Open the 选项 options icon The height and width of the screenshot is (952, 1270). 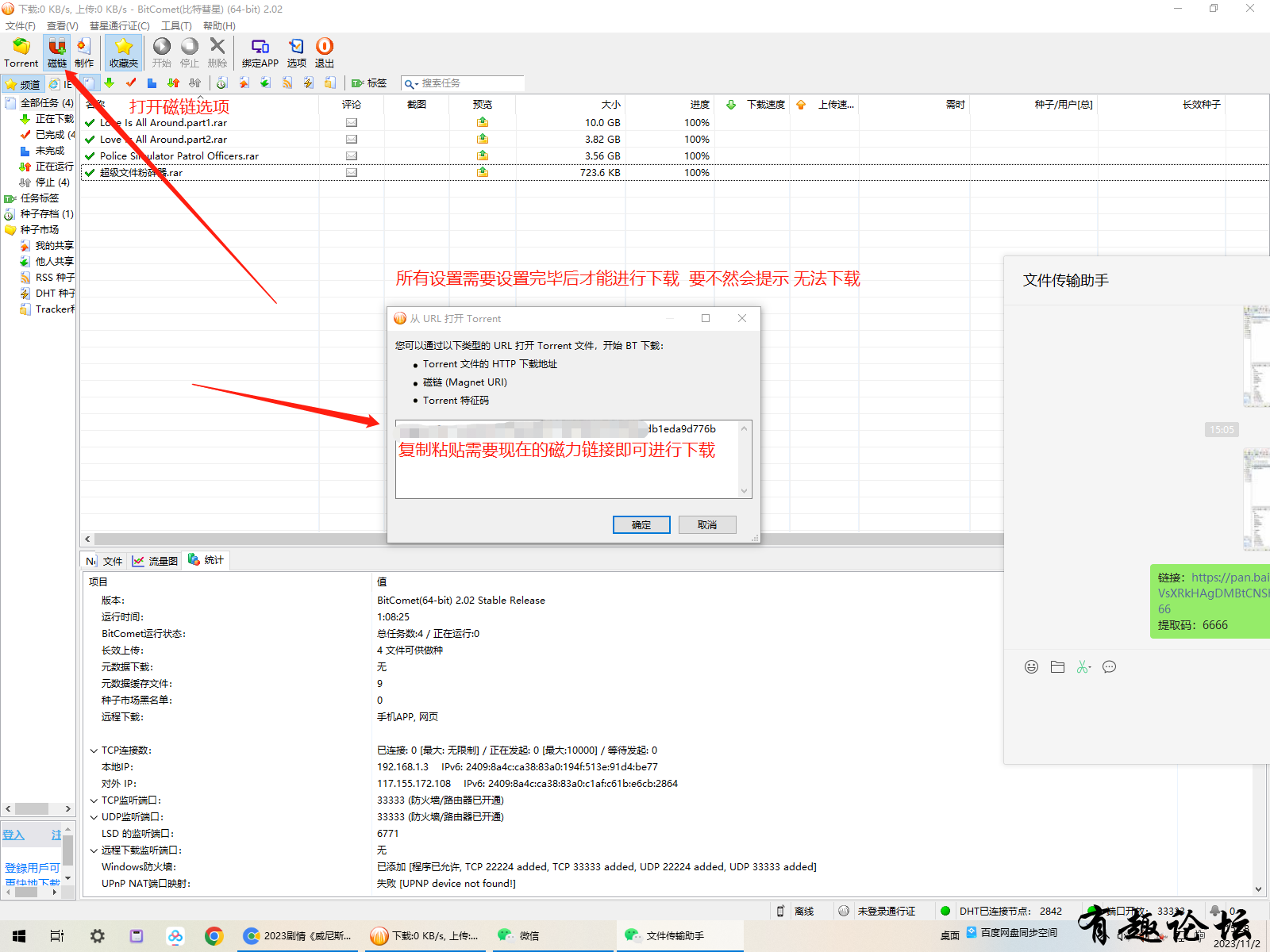pos(297,52)
